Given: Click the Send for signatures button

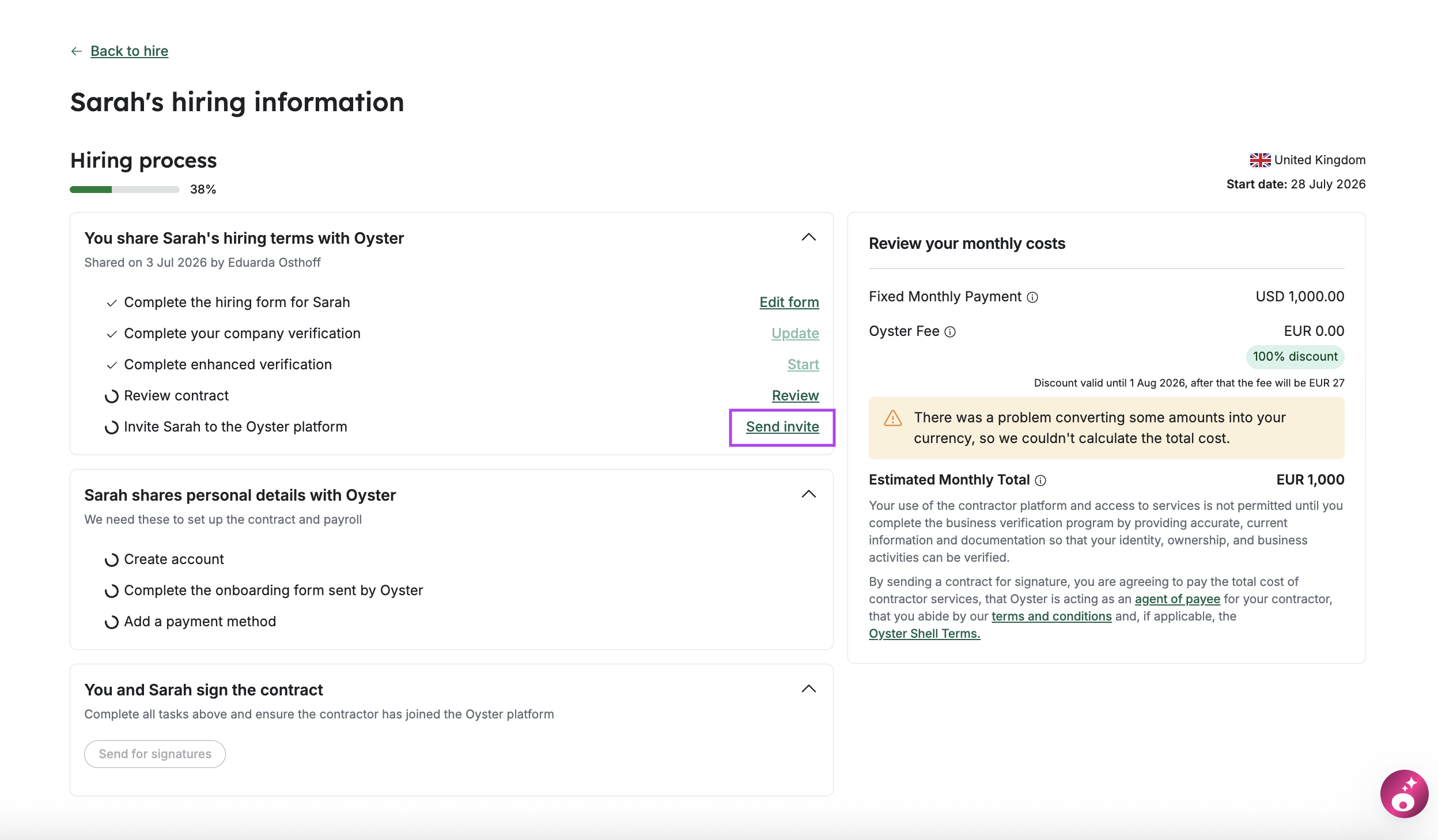Looking at the screenshot, I should [155, 754].
